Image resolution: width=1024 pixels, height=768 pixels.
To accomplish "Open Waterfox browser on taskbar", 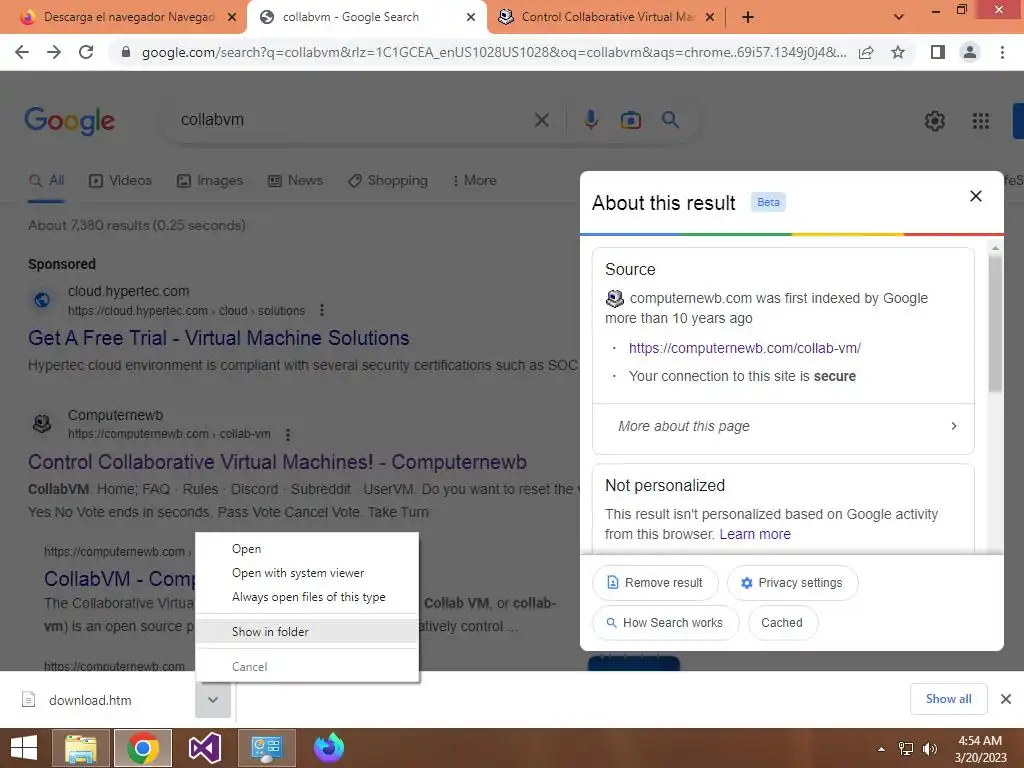I will click(x=328, y=748).
